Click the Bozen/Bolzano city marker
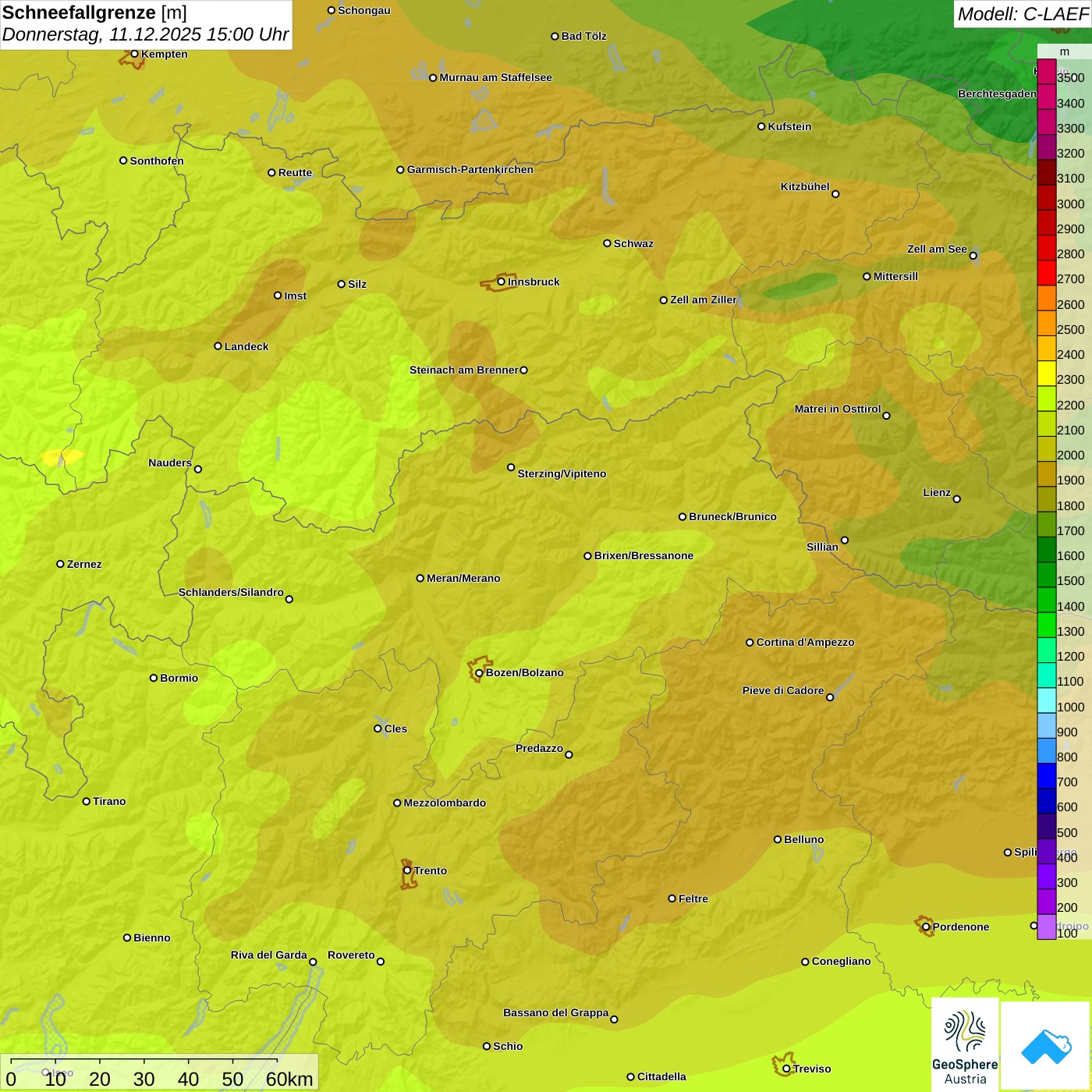This screenshot has height=1092, width=1092. tap(479, 672)
